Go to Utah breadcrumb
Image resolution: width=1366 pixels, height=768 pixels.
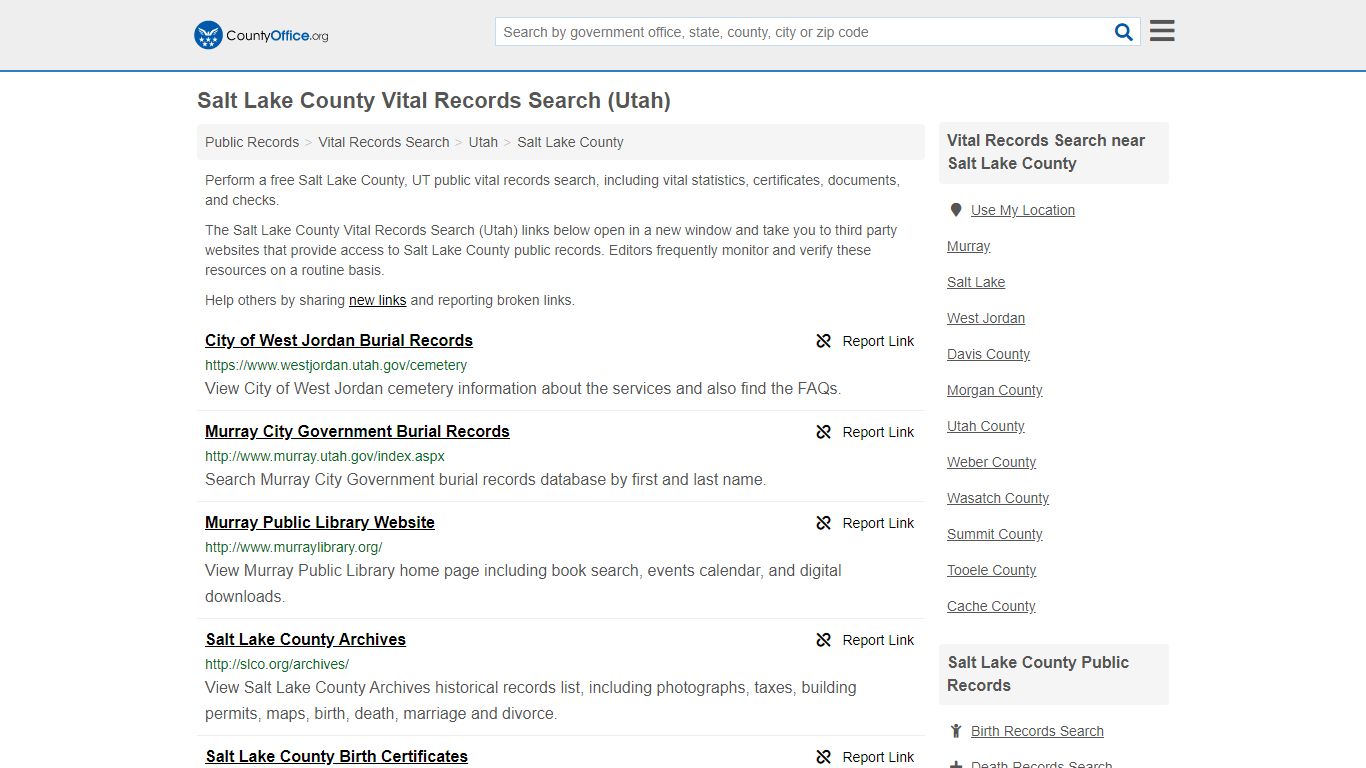pos(483,142)
